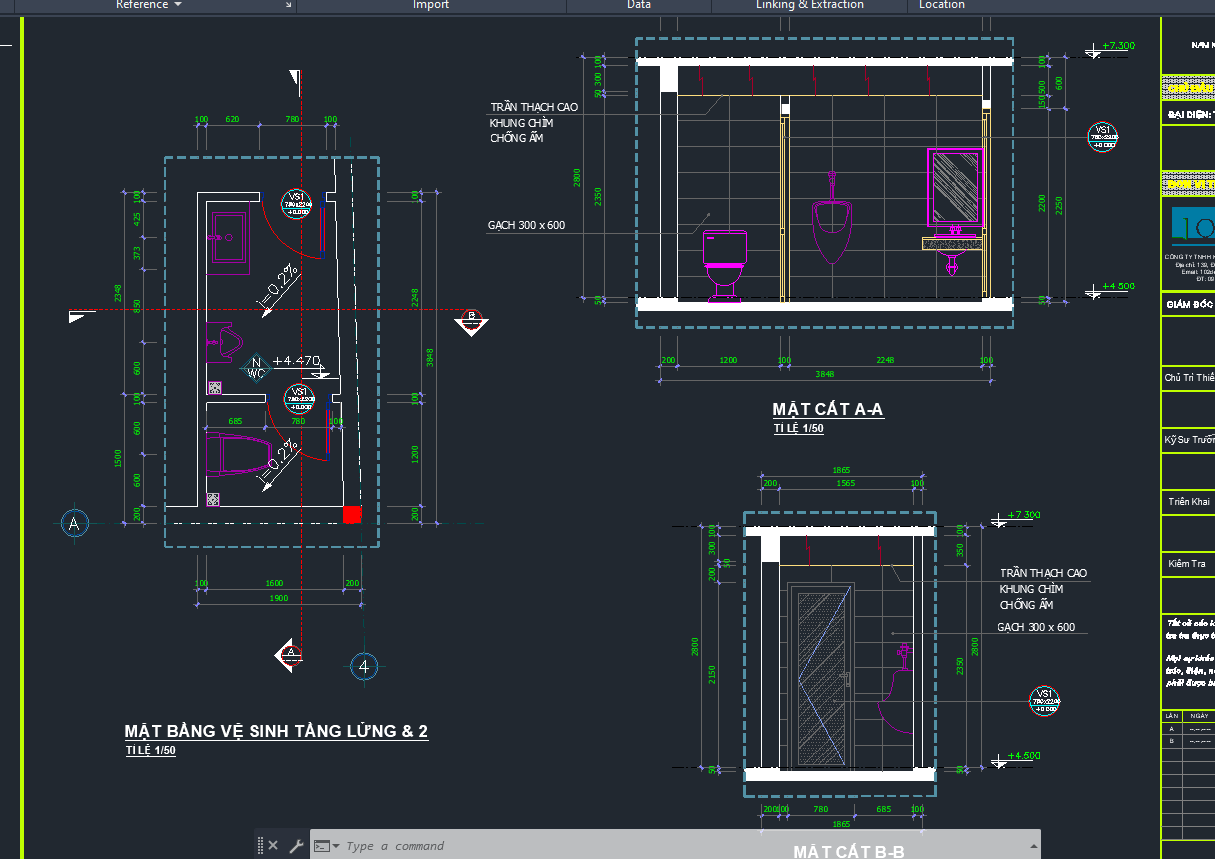Screen dimensions: 1215x859
Task: Select the '+4.470' level text in plan
Action: [x=296, y=360]
